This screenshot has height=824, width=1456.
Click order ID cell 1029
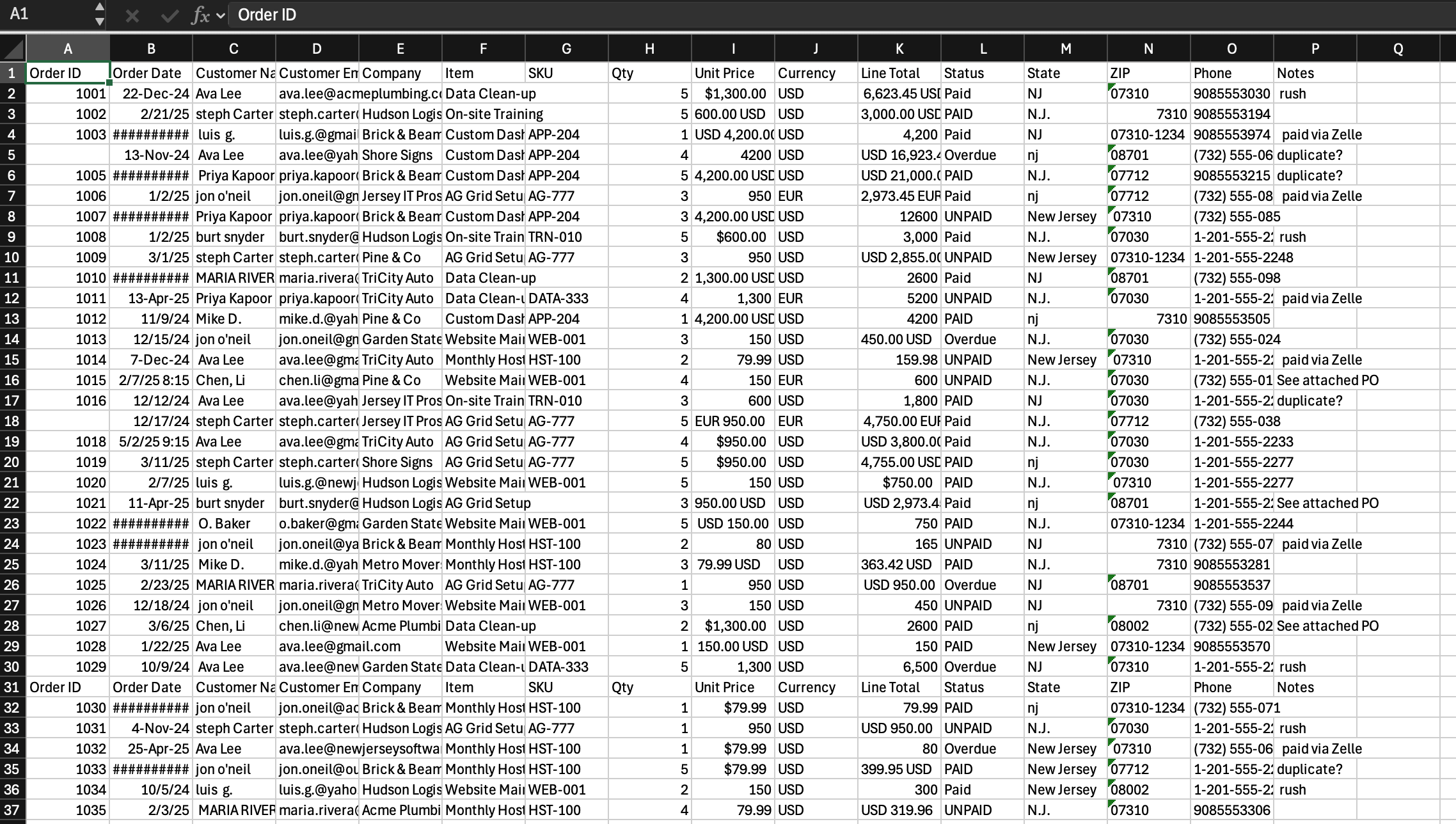click(x=68, y=667)
